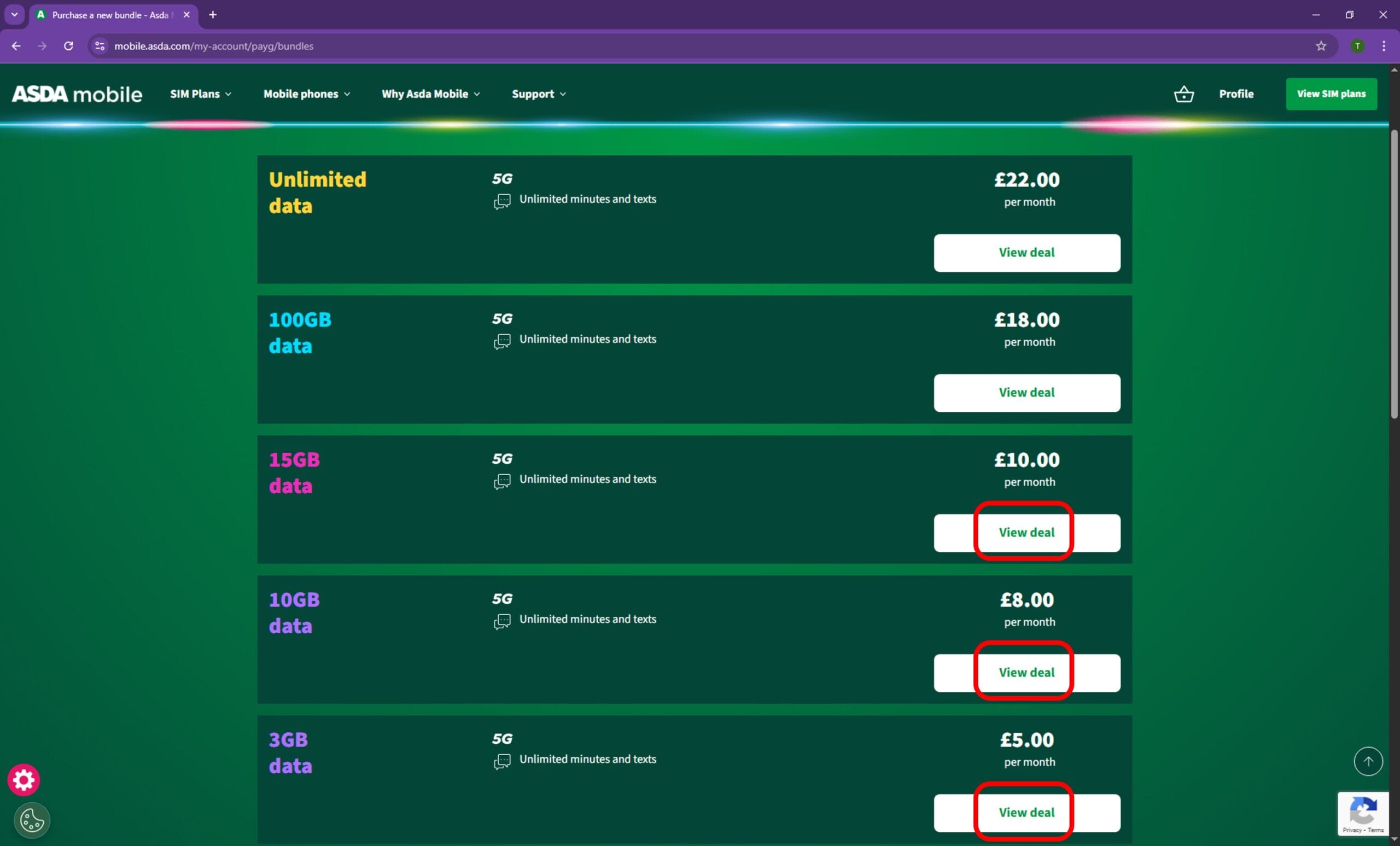Screen dimensions: 1400x846
Task: Click the £18.00 price
Action: [x=1026, y=319]
